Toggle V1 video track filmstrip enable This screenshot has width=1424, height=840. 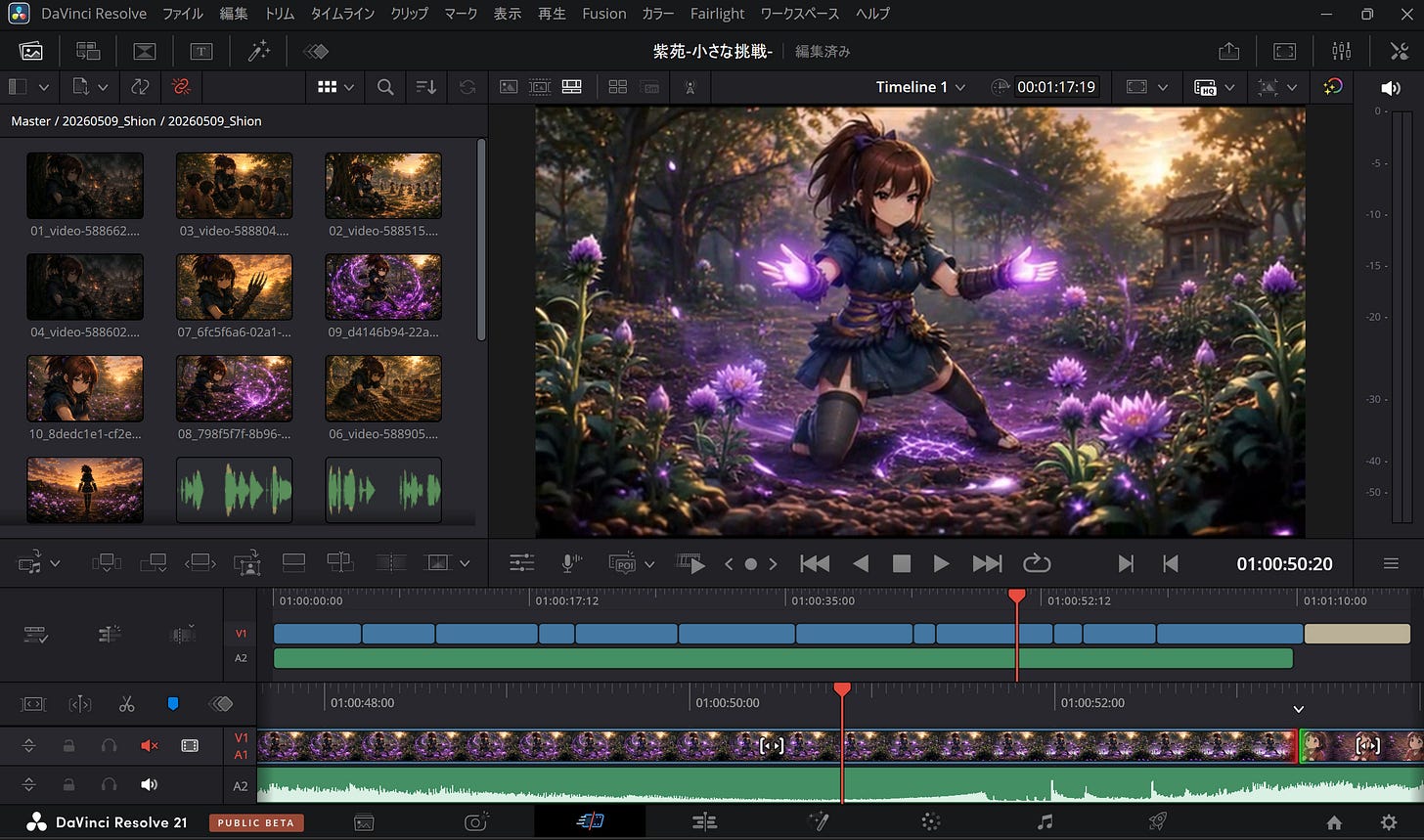(x=190, y=745)
